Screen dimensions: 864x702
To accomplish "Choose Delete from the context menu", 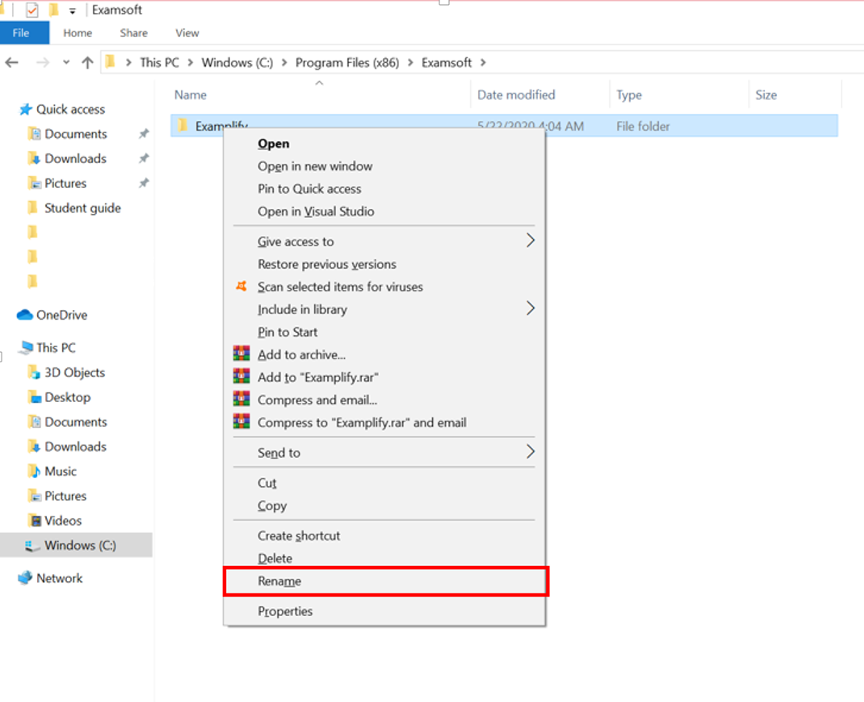I will point(384,559).
